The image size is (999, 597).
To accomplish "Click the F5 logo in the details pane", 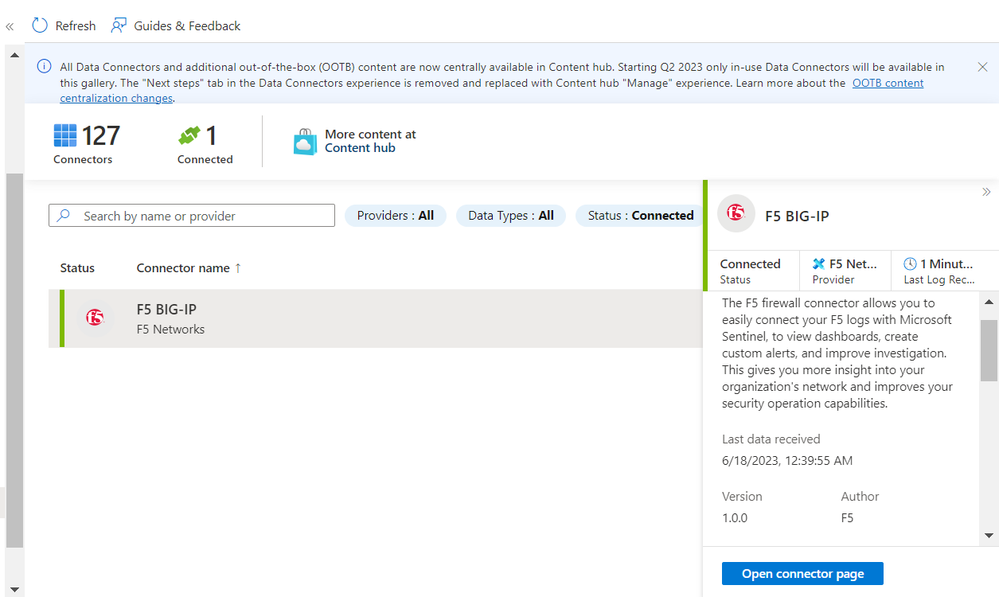I will 736,213.
